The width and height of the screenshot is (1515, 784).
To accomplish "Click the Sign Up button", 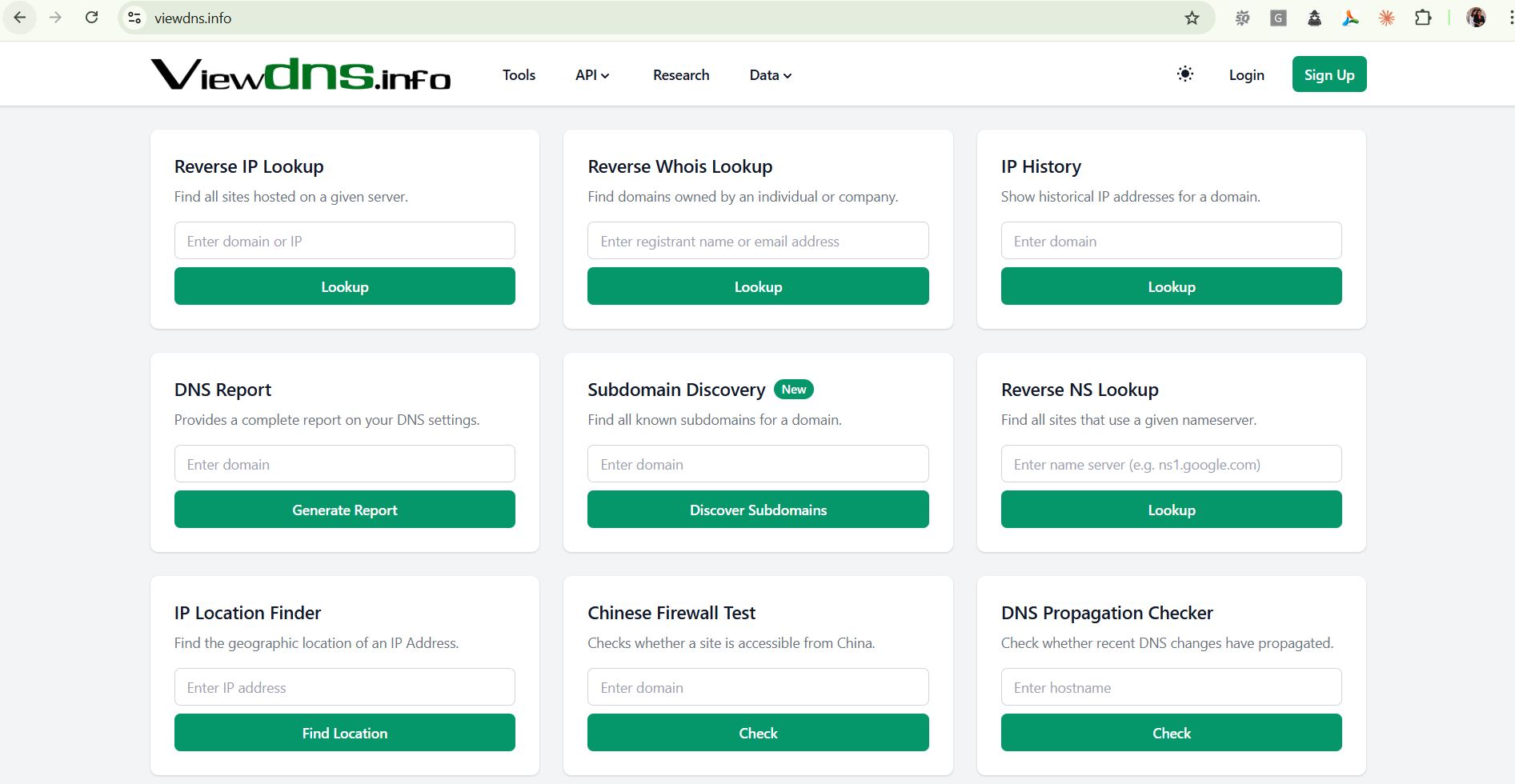I will tap(1329, 74).
